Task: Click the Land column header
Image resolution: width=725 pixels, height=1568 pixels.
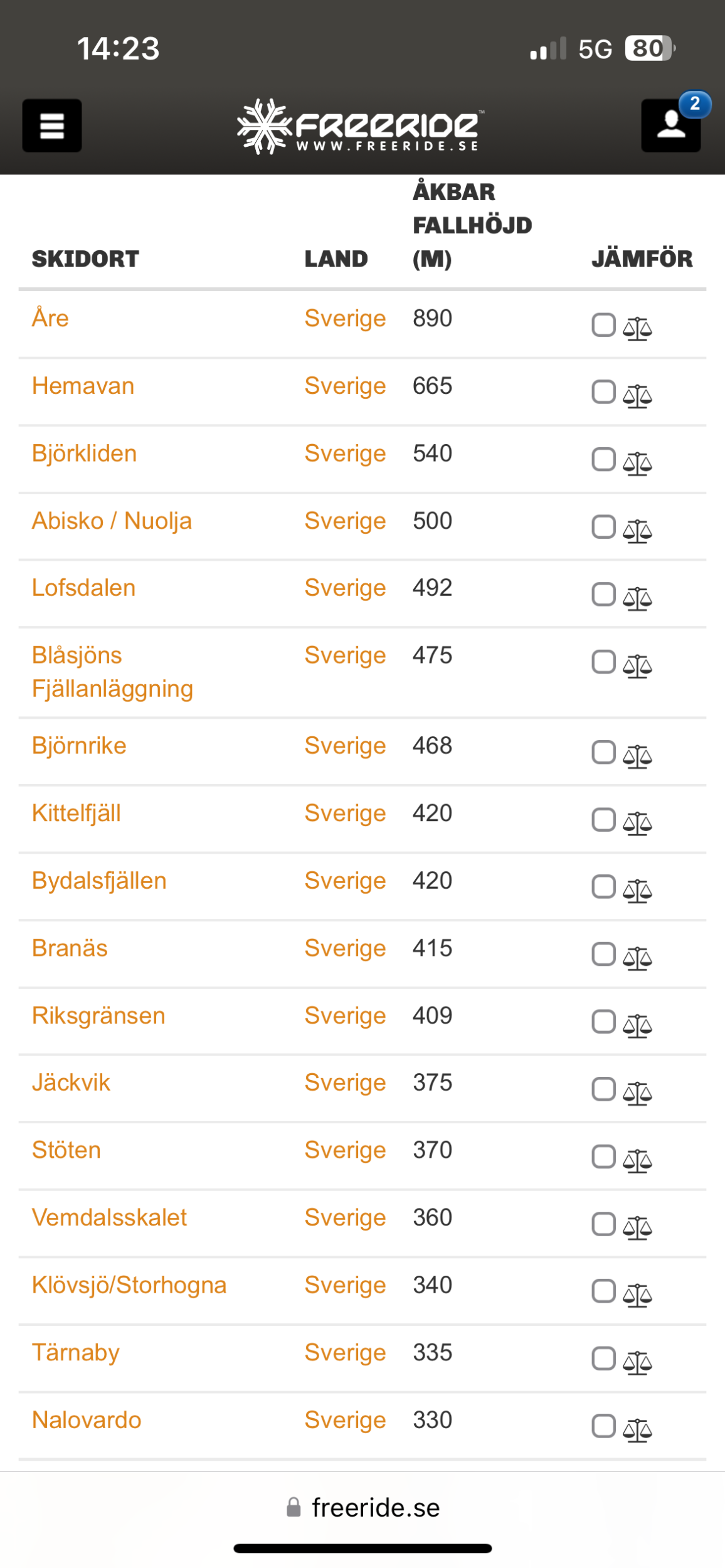Action: coord(336,259)
